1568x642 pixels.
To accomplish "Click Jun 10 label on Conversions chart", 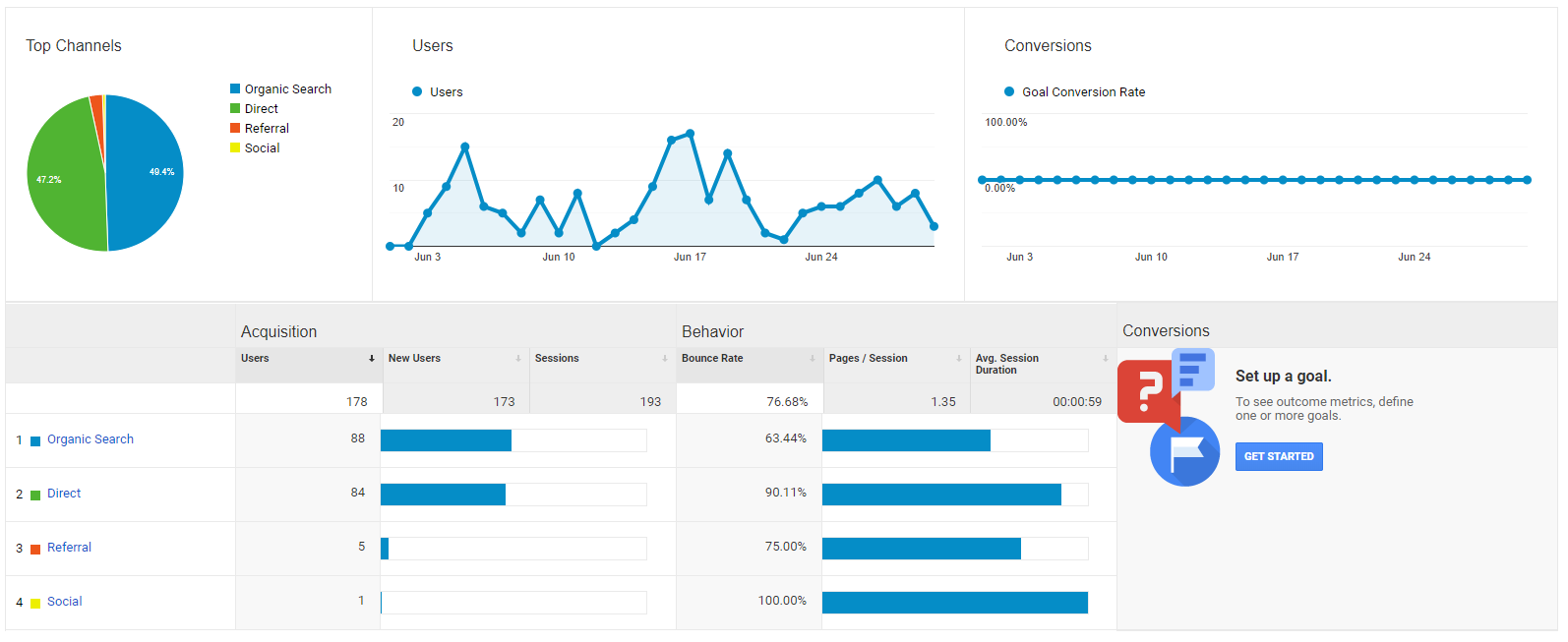I will pyautogui.click(x=1151, y=257).
